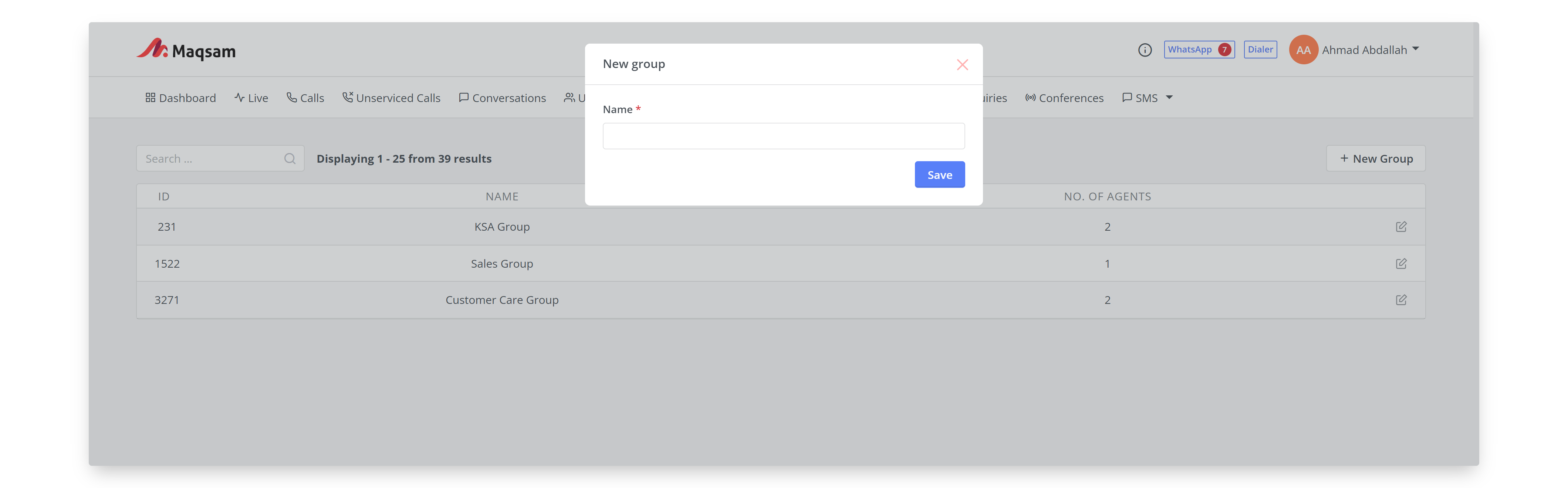Close the New group dialog
This screenshot has height=488, width=1568.
point(962,64)
